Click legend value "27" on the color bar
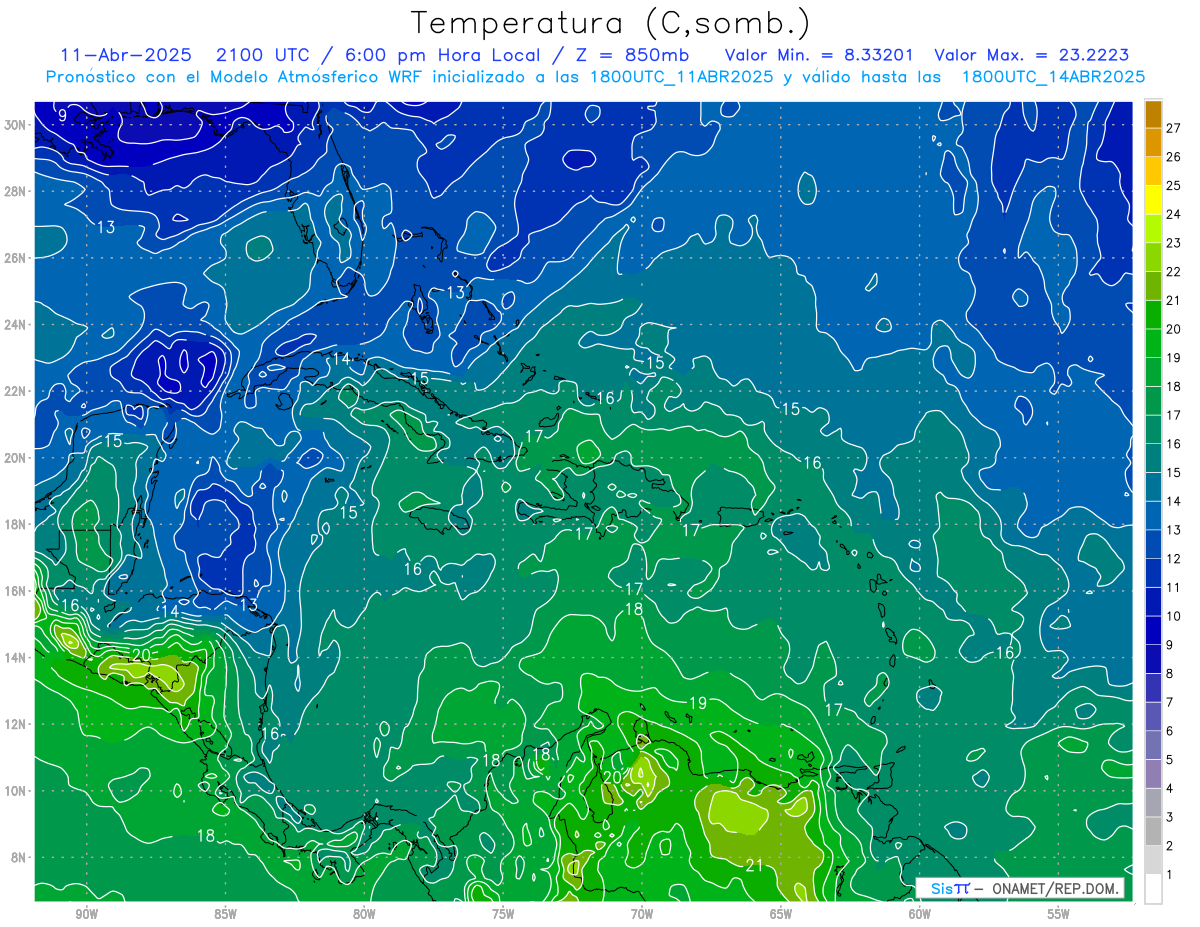The image size is (1200, 927). (1173, 128)
